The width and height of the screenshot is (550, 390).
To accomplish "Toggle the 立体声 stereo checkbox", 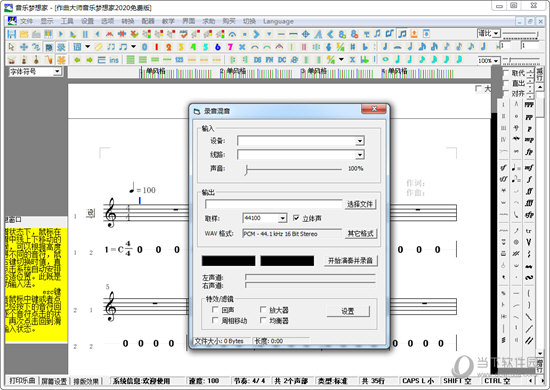I will [296, 218].
